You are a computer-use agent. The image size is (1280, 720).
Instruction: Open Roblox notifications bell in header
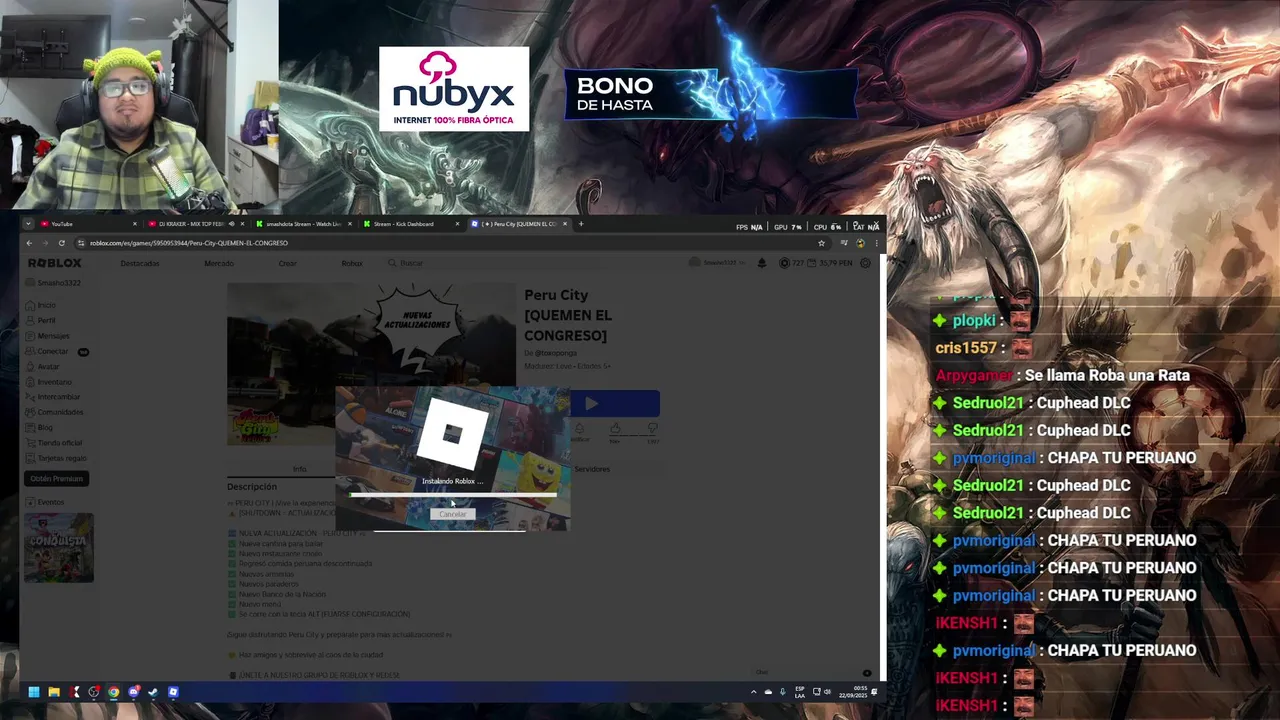(x=761, y=263)
